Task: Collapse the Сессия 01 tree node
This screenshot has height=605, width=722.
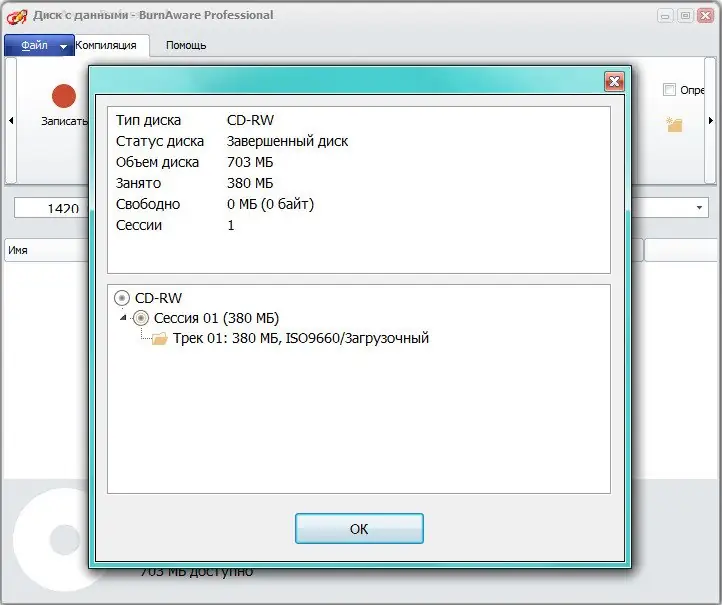Action: click(123, 318)
